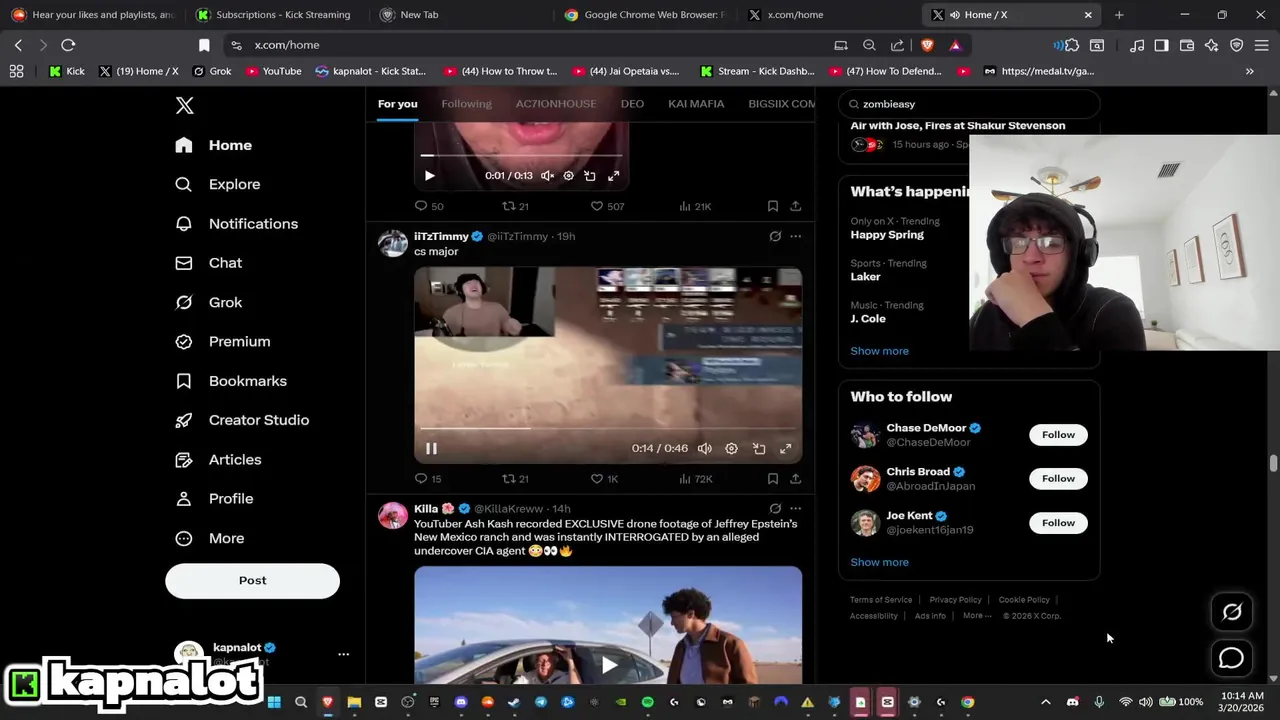1280x720 pixels.
Task: Play the top video at 0:01
Action: coord(429,175)
